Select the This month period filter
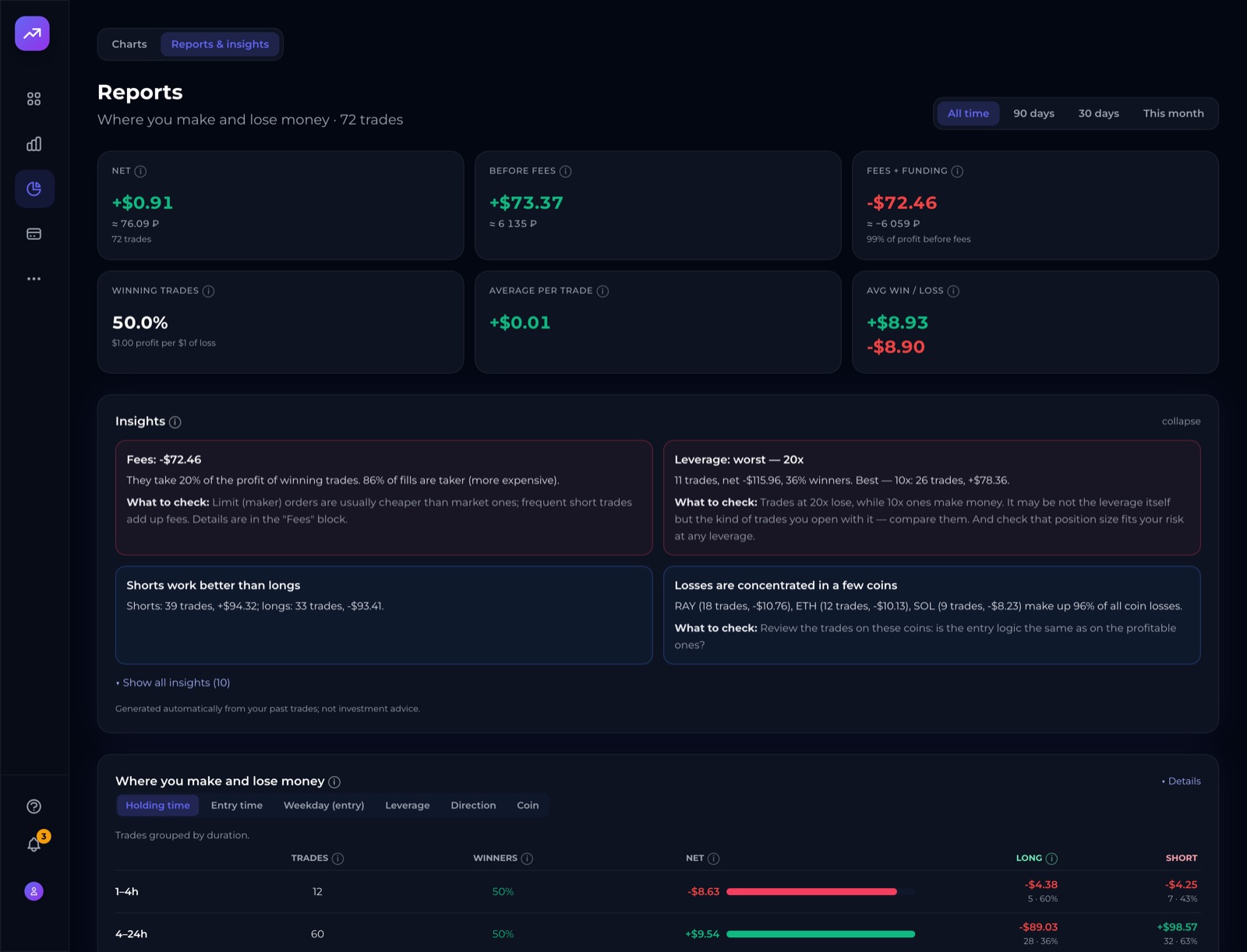 1173,114
